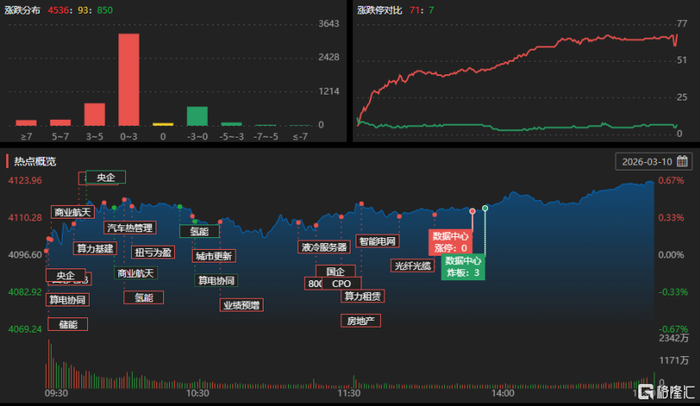Select the 5~7 red distribution bar
Screen dimensions: 700x406
pos(60,123)
